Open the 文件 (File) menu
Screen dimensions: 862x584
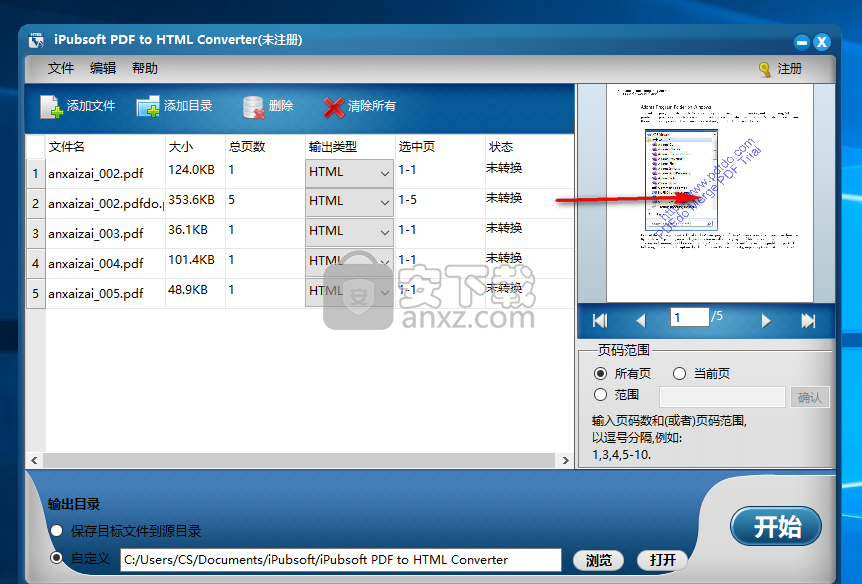click(x=60, y=68)
